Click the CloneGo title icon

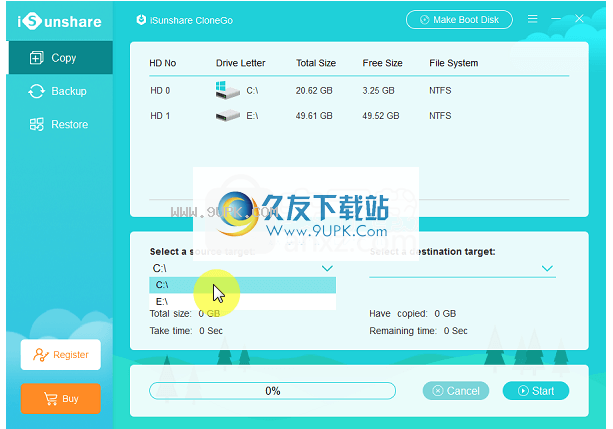141,20
